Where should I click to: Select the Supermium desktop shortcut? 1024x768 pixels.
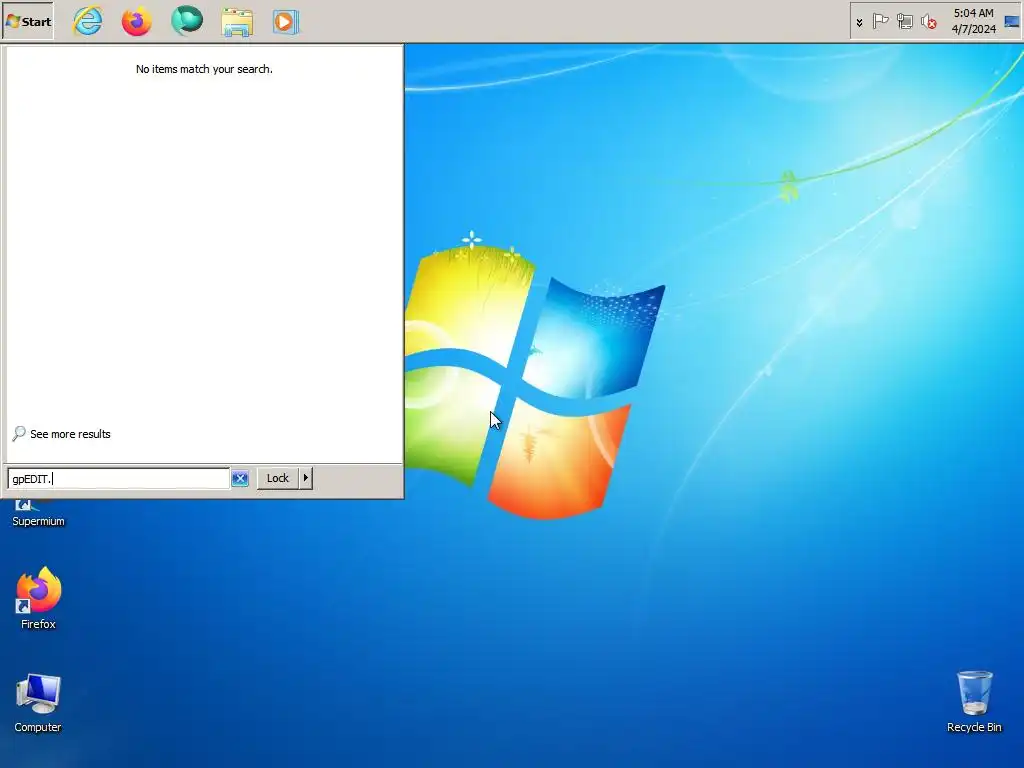pos(38,514)
